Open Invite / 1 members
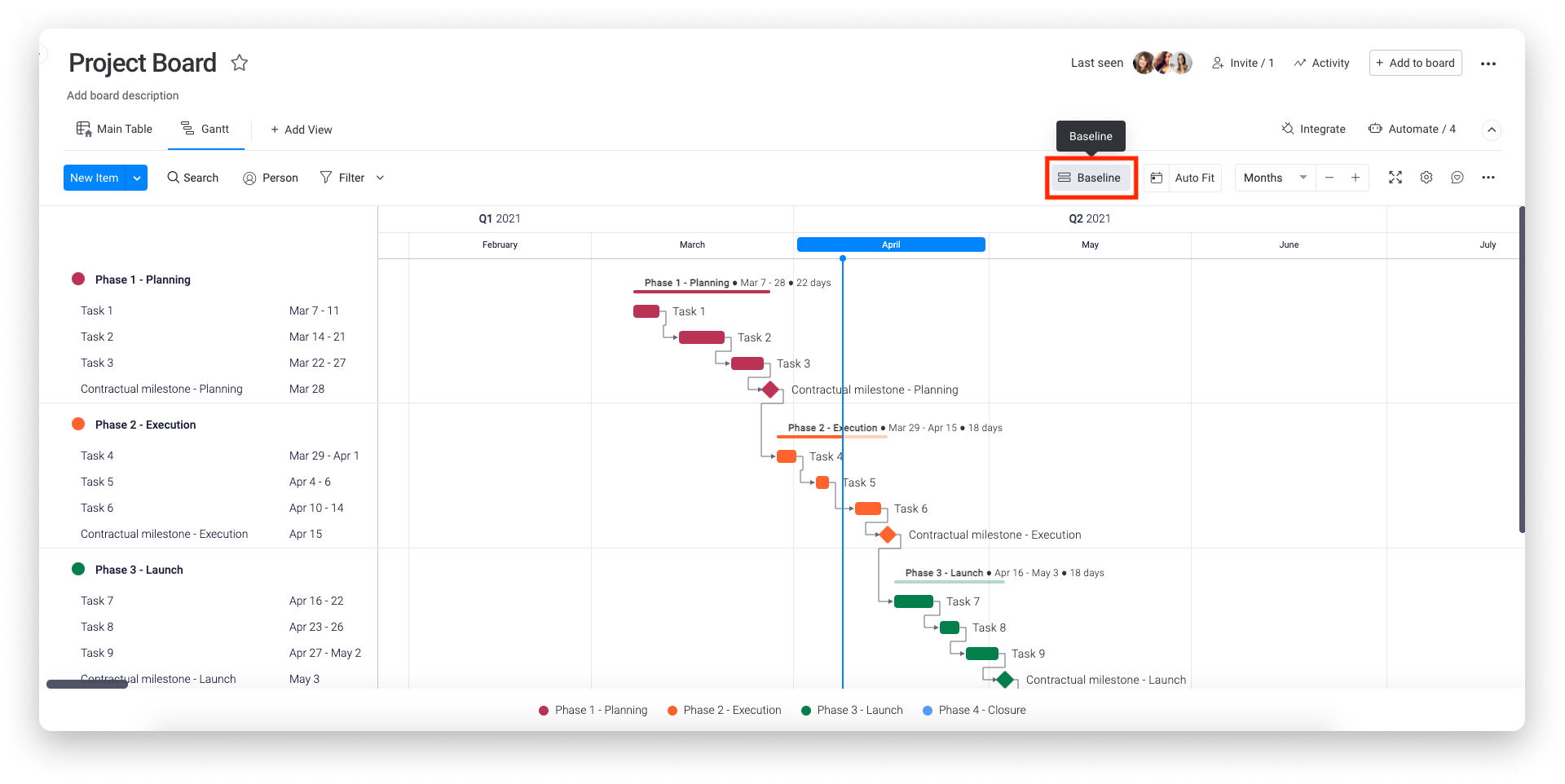This screenshot has height=784, width=1565. click(1243, 63)
